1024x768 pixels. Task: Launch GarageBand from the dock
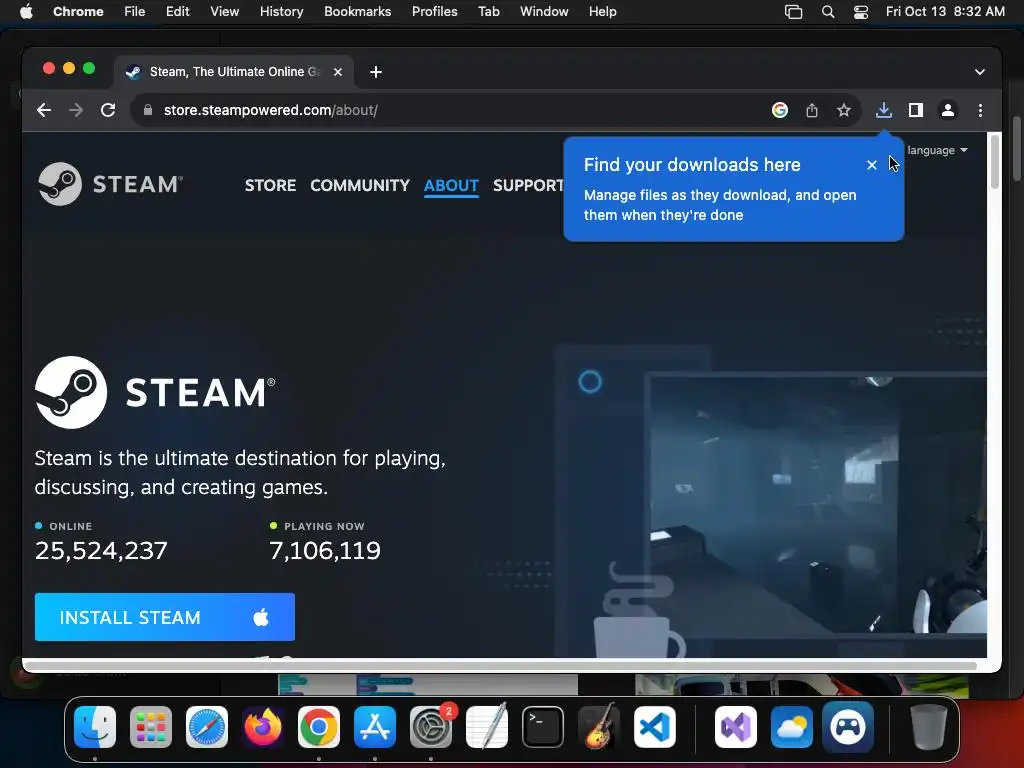coord(599,727)
